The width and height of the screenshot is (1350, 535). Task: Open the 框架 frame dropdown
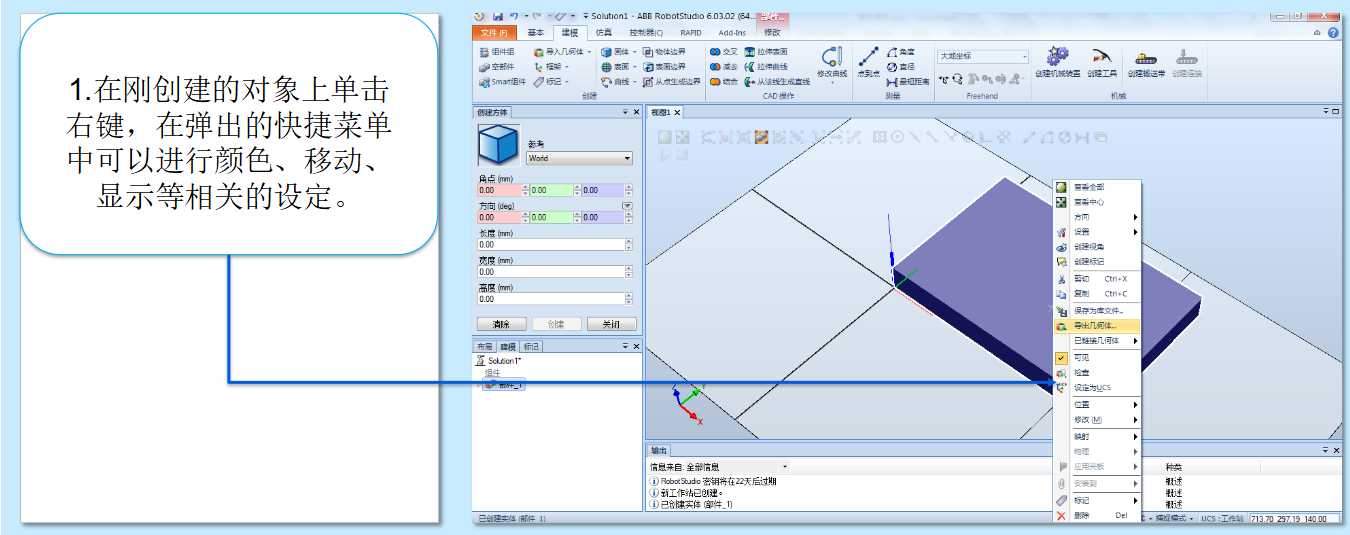(x=550, y=67)
